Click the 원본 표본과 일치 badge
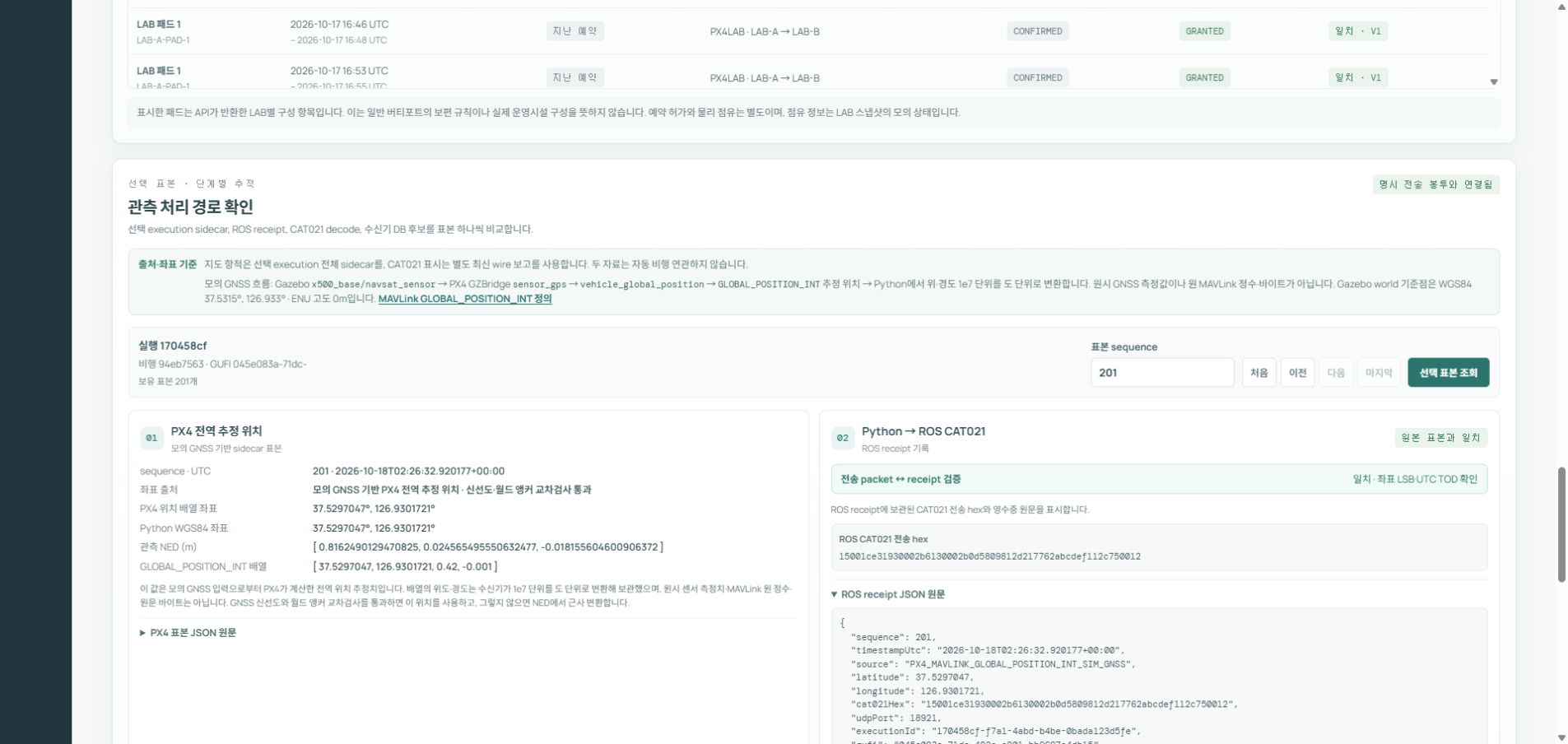Screen dimensions: 1568x744 tap(1440, 438)
